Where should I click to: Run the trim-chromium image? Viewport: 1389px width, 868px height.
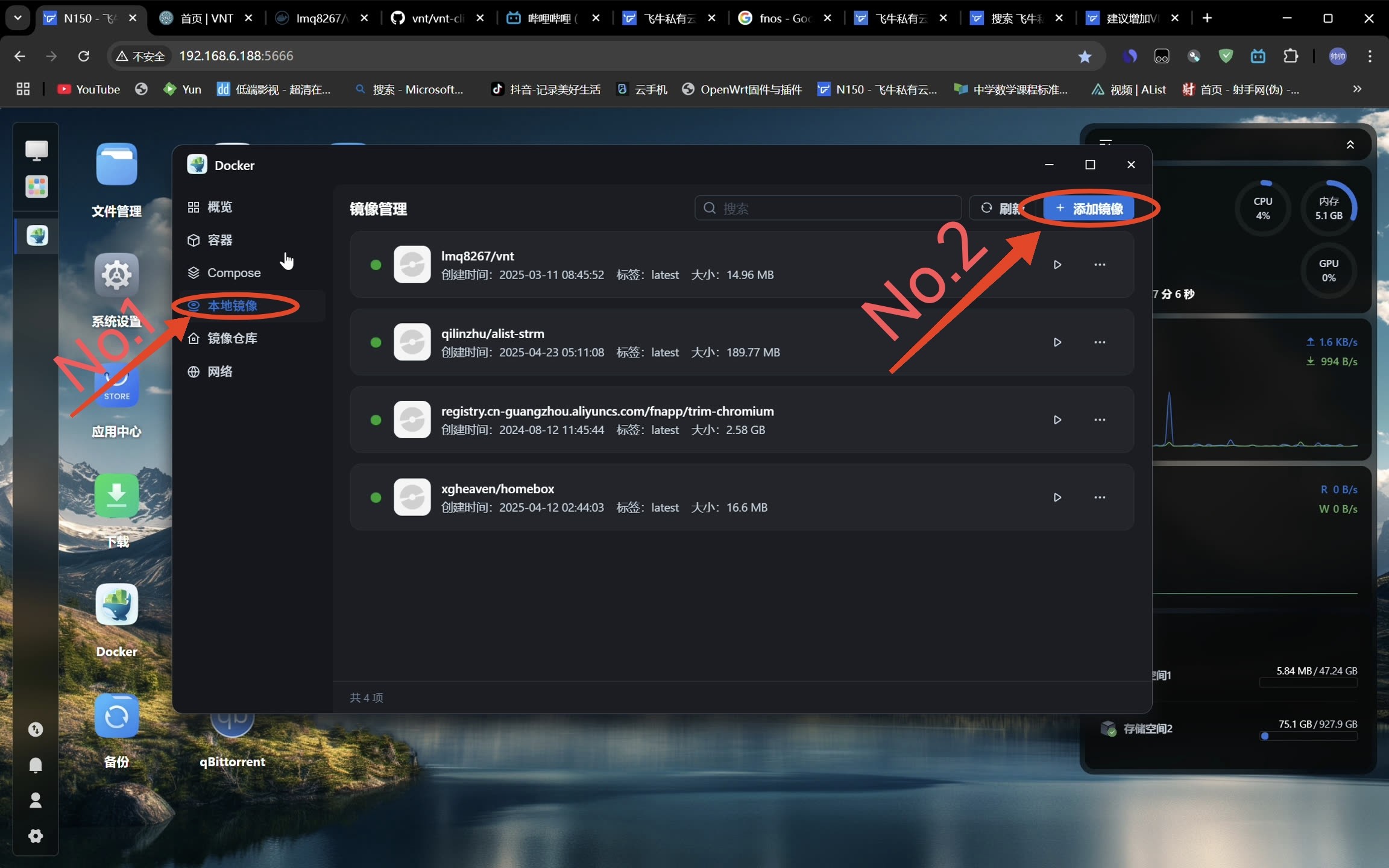1057,420
